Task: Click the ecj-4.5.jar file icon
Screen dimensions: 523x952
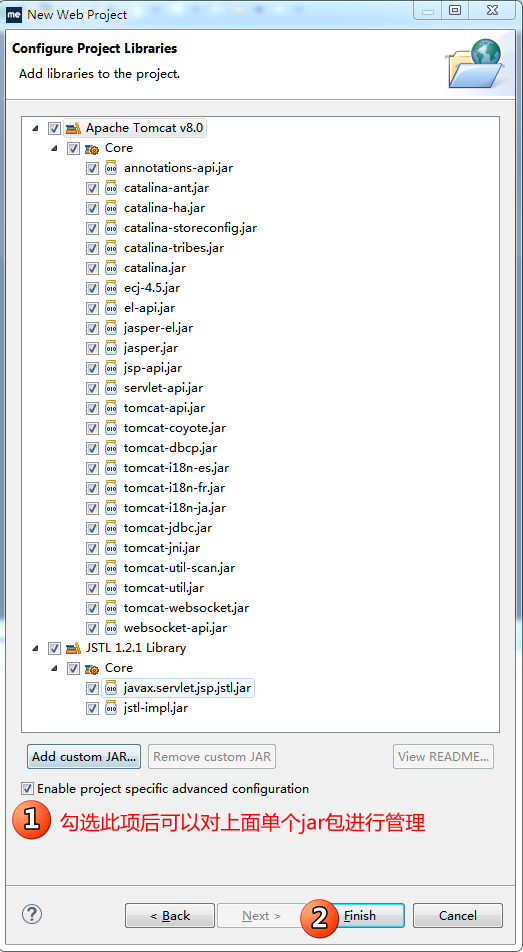Action: pyautogui.click(x=111, y=288)
